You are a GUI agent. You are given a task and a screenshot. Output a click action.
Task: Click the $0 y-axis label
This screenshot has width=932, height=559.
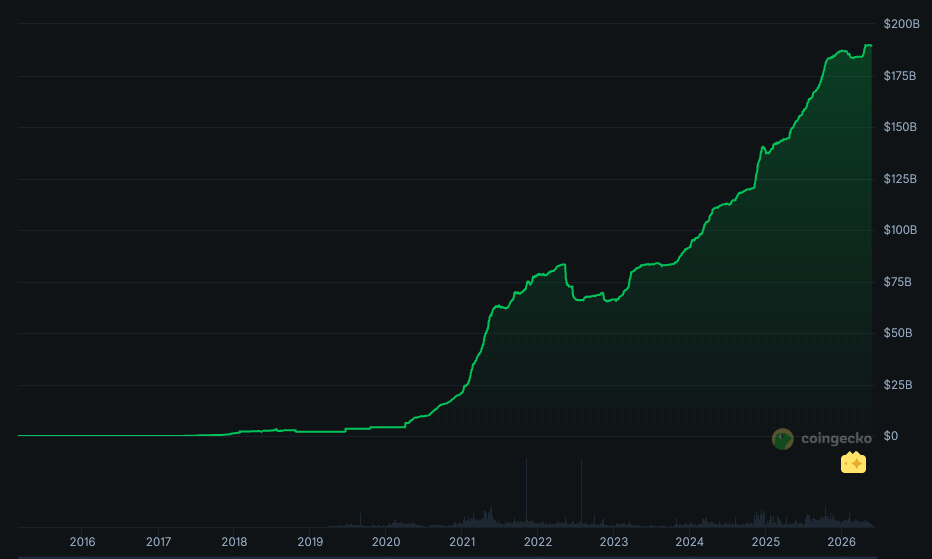890,436
